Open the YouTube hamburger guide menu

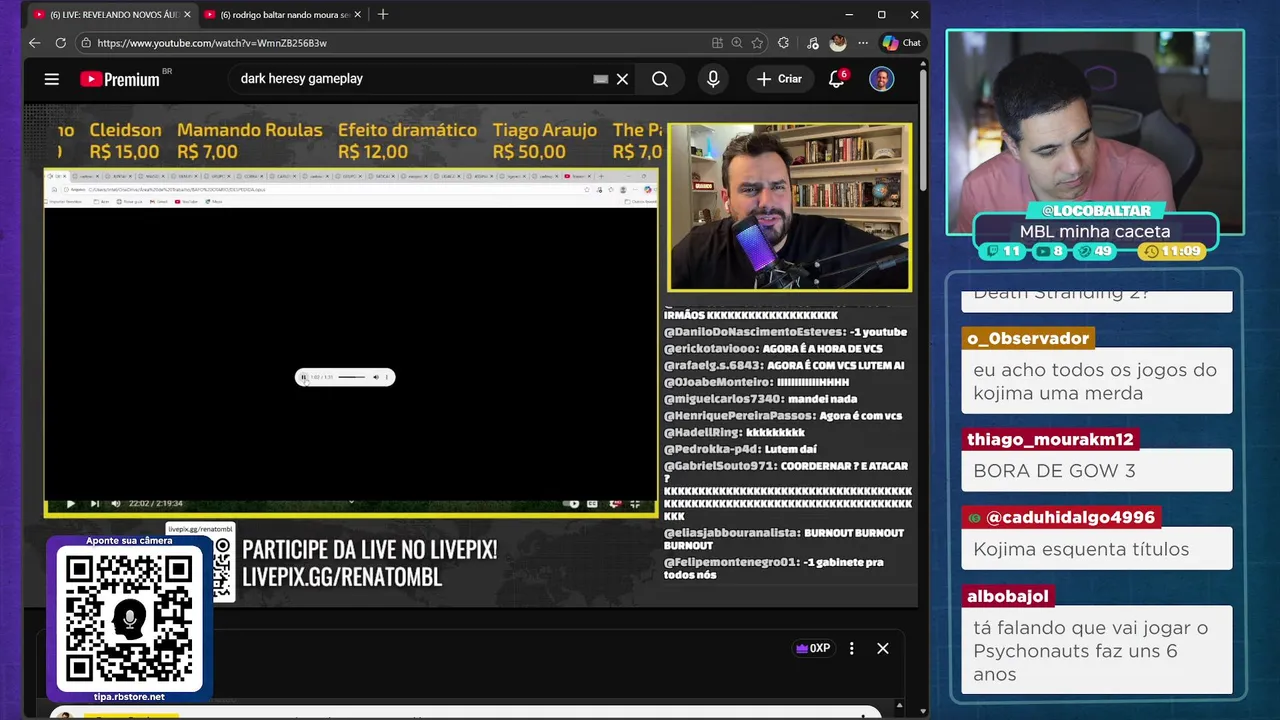coord(52,79)
